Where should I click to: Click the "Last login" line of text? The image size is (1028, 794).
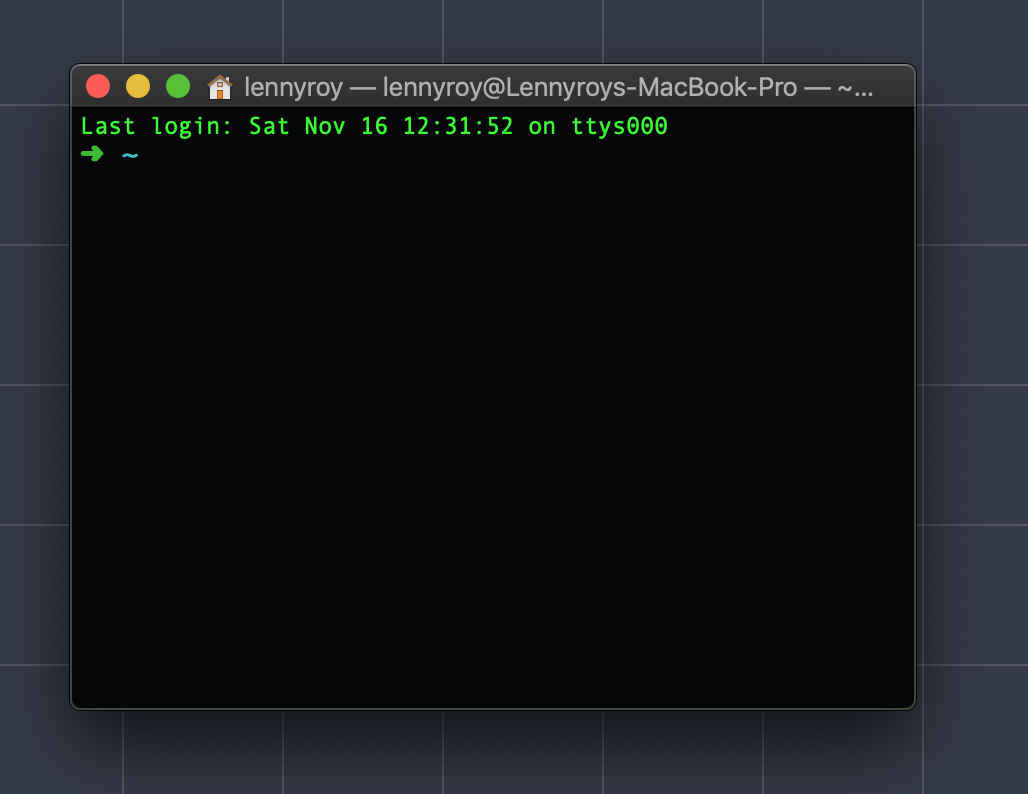[x=374, y=126]
